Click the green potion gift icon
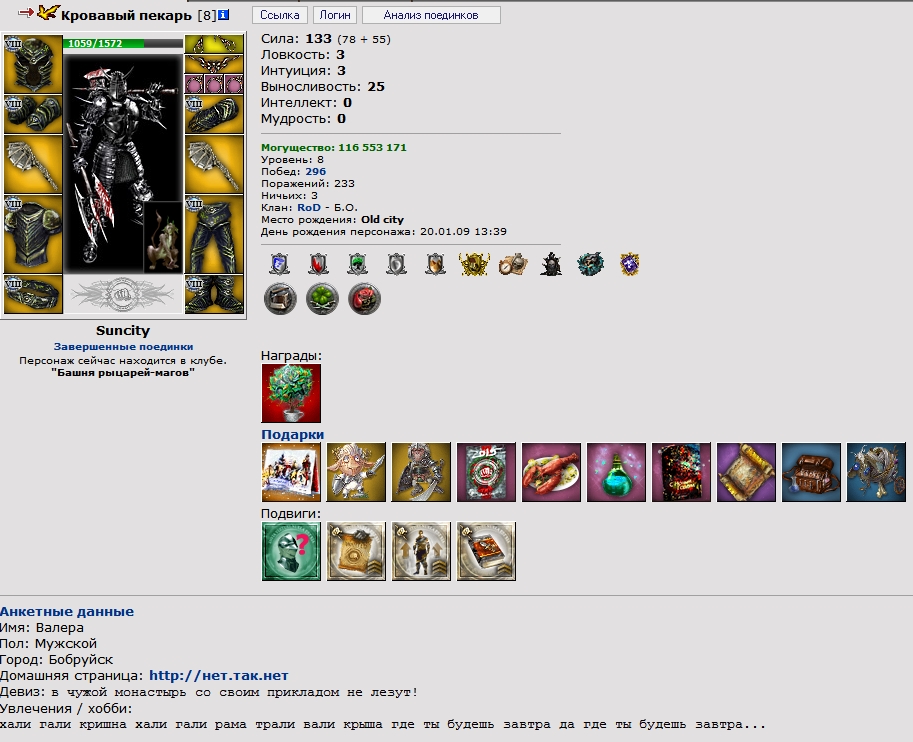913x742 pixels. coord(616,472)
